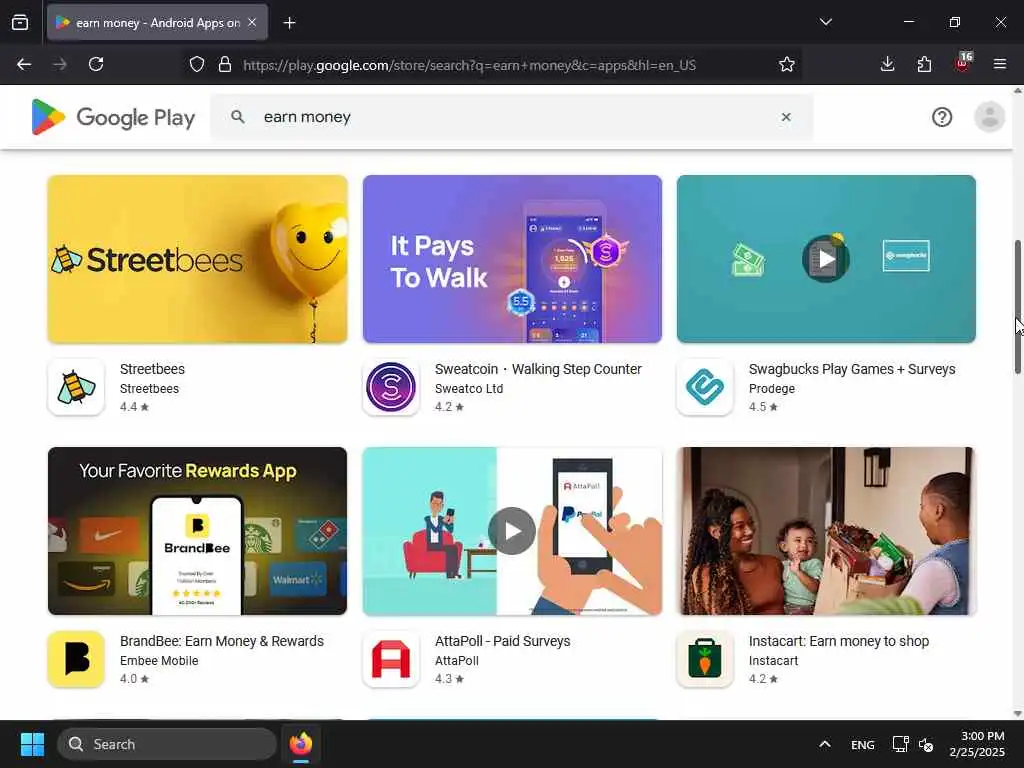Screen dimensions: 1024x768
Task: Switch the ENG input language
Action: tap(863, 744)
